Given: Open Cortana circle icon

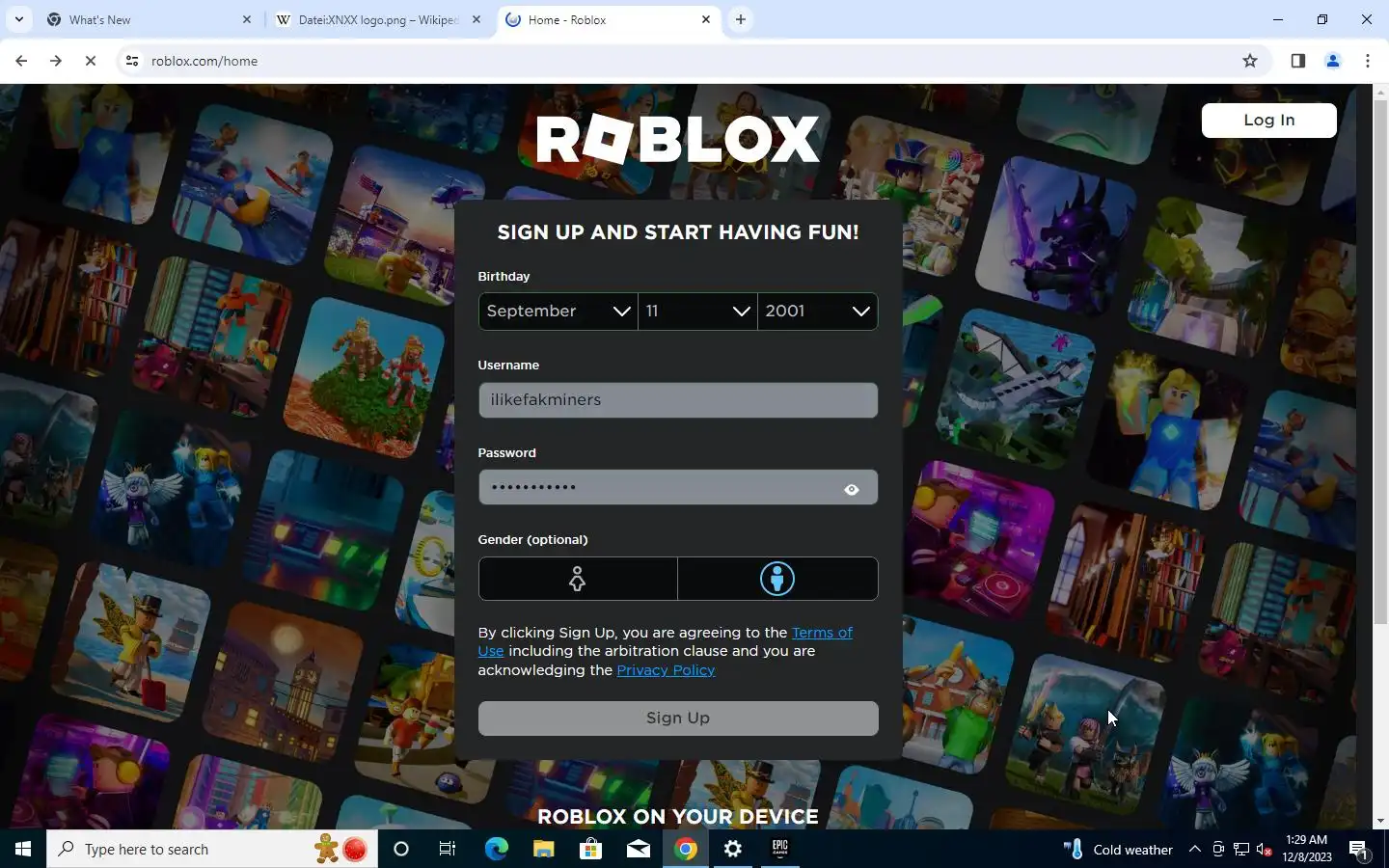Looking at the screenshot, I should [x=401, y=849].
